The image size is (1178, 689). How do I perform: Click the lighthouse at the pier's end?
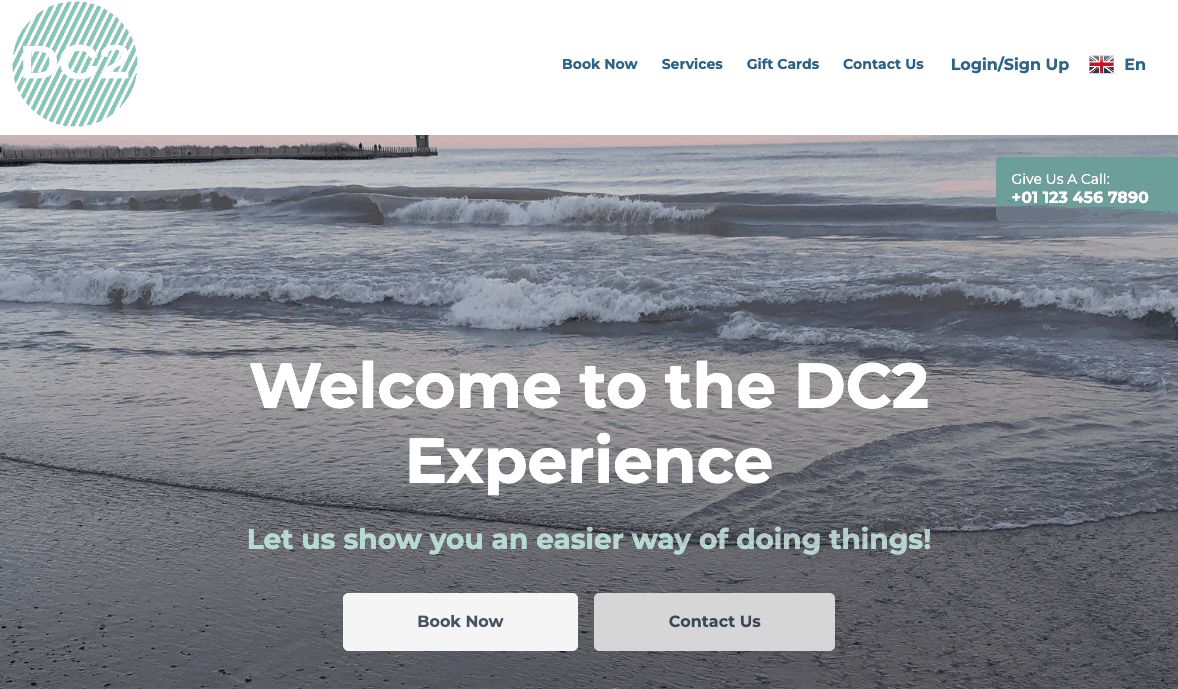tap(423, 144)
